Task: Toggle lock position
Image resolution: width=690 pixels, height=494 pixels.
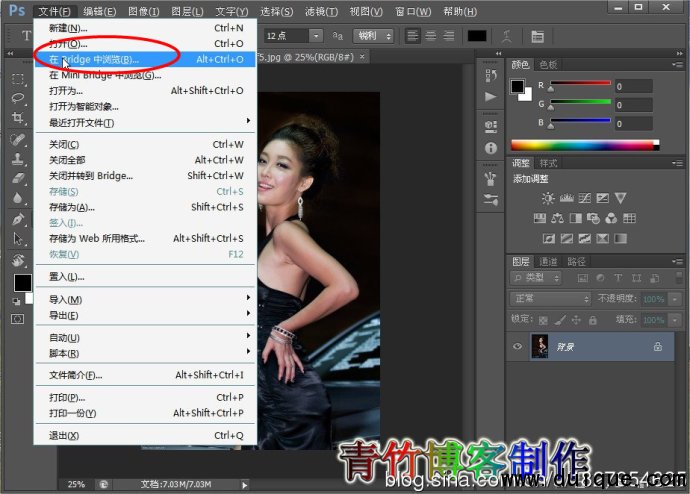Action: (576, 320)
